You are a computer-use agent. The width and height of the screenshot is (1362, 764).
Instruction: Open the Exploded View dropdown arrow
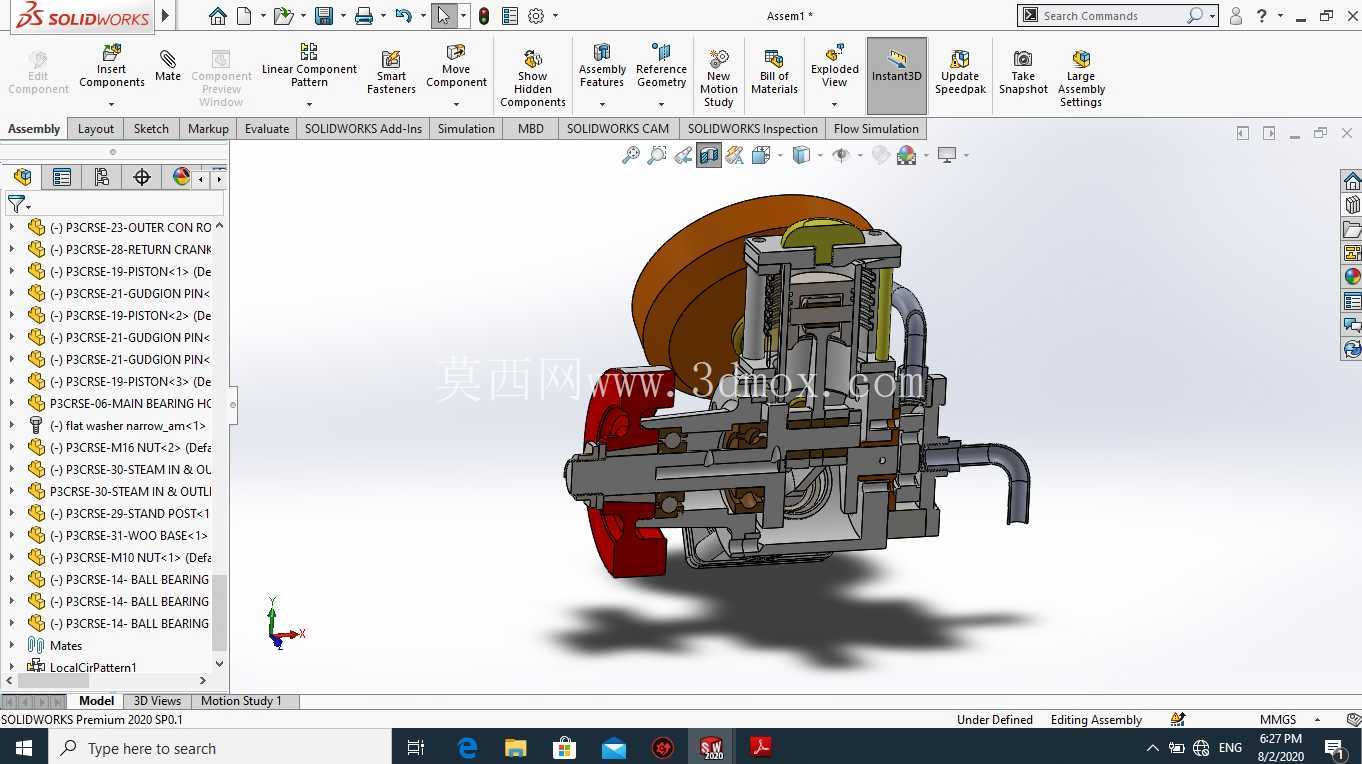click(834, 104)
